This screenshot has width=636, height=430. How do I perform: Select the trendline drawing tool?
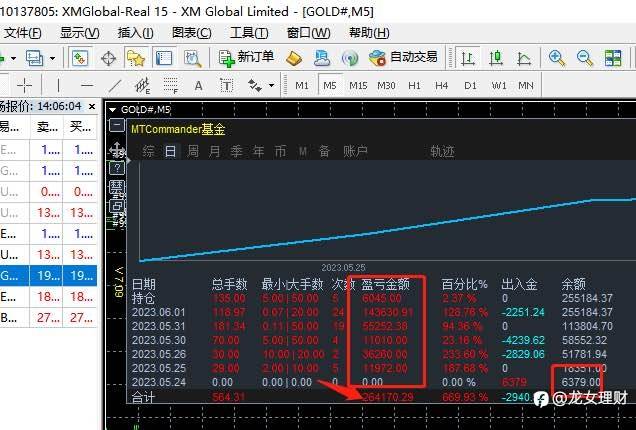pos(115,86)
